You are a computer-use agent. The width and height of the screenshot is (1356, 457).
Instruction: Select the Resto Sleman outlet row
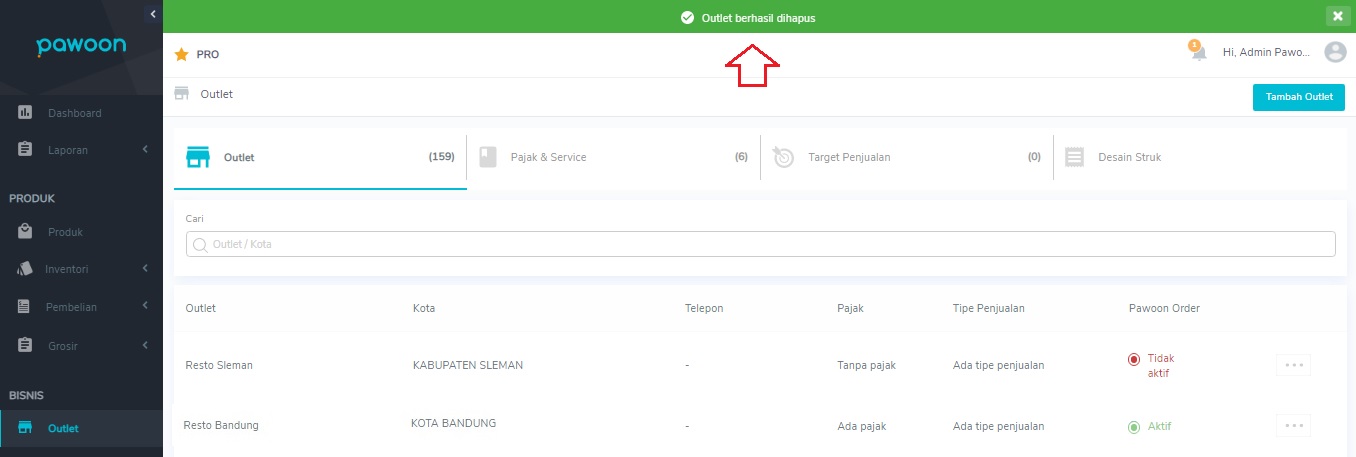[x=759, y=365]
